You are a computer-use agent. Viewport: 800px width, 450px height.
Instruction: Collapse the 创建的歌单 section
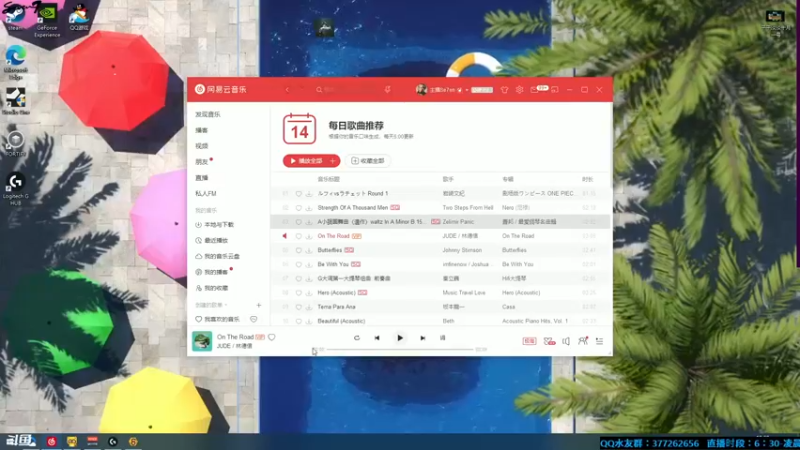click(226, 305)
